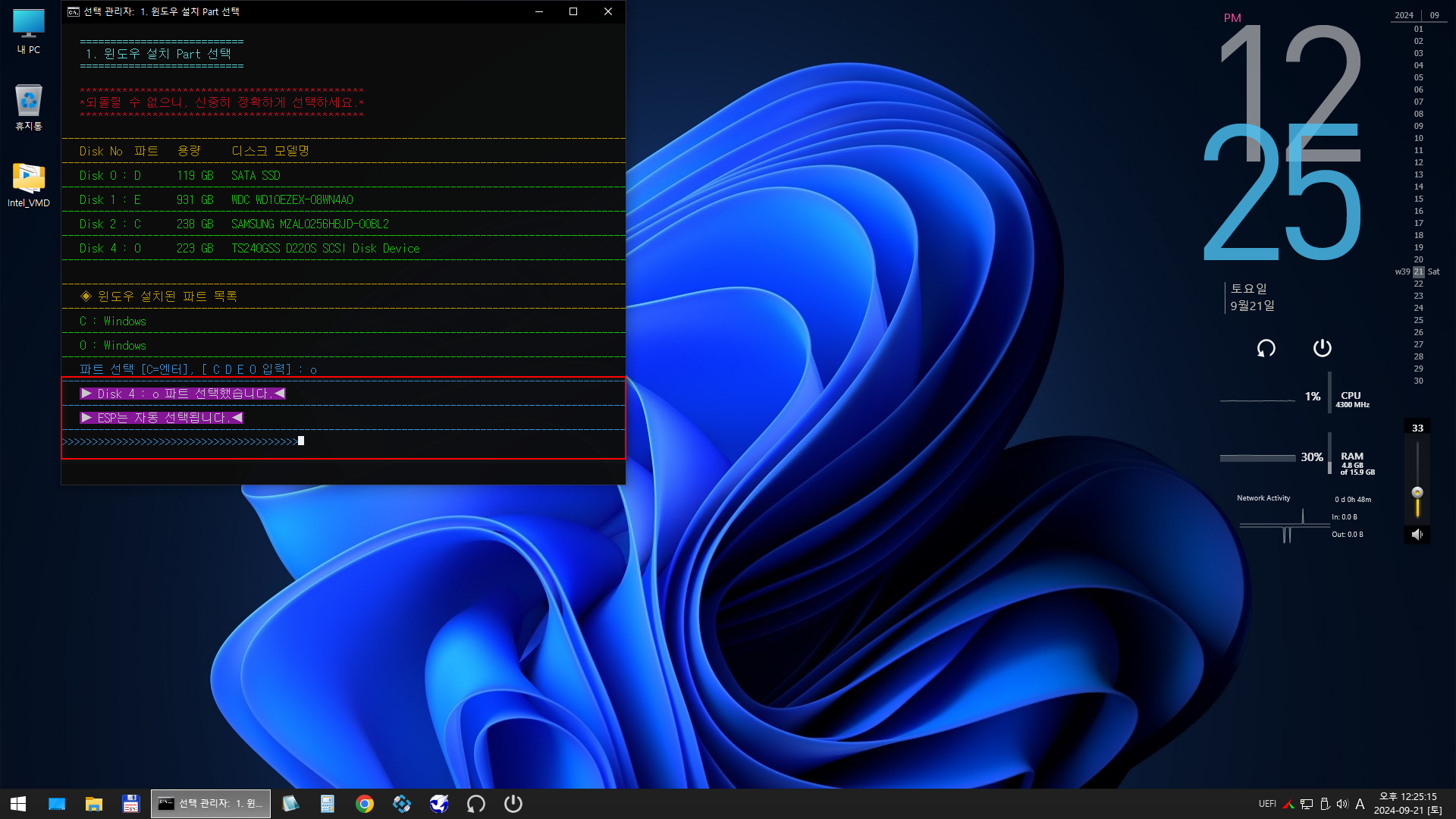1456x819 pixels.
Task: Open the tray volume speaker icon
Action: coord(1342,804)
